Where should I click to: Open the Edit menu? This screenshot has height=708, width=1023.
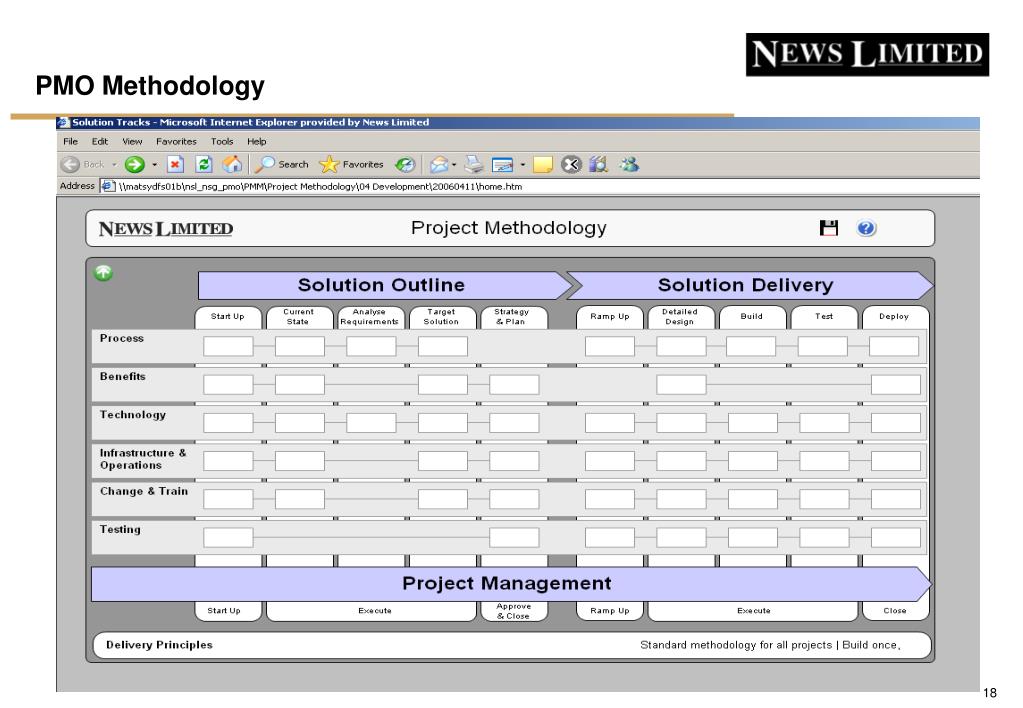click(100, 141)
